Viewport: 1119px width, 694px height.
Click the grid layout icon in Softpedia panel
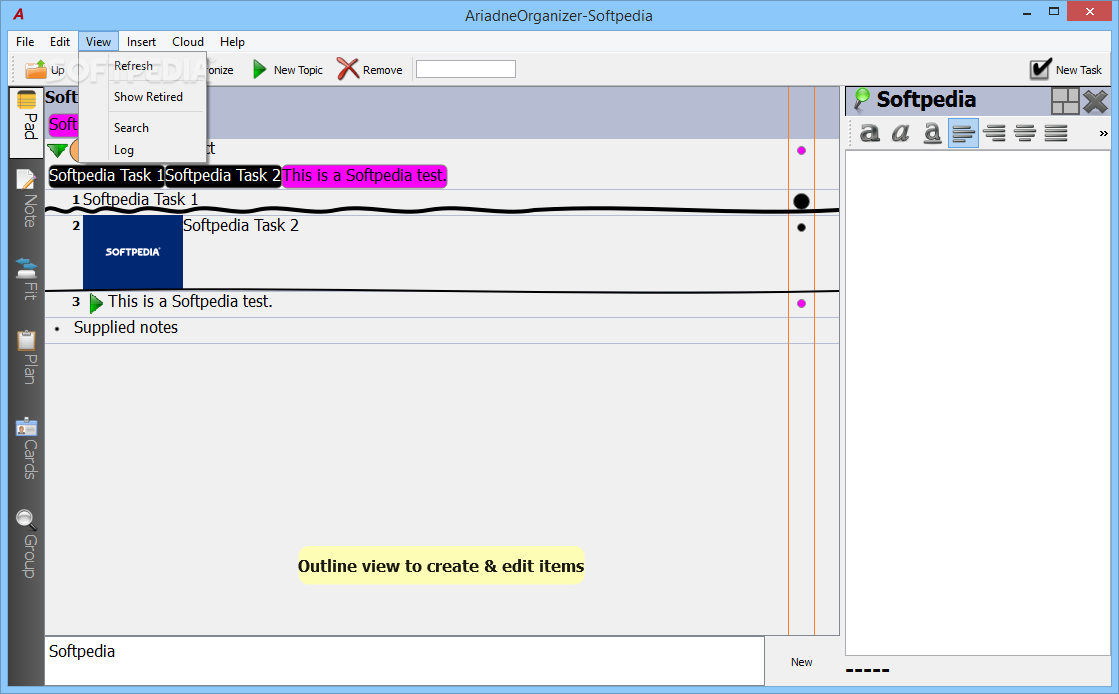[1065, 101]
